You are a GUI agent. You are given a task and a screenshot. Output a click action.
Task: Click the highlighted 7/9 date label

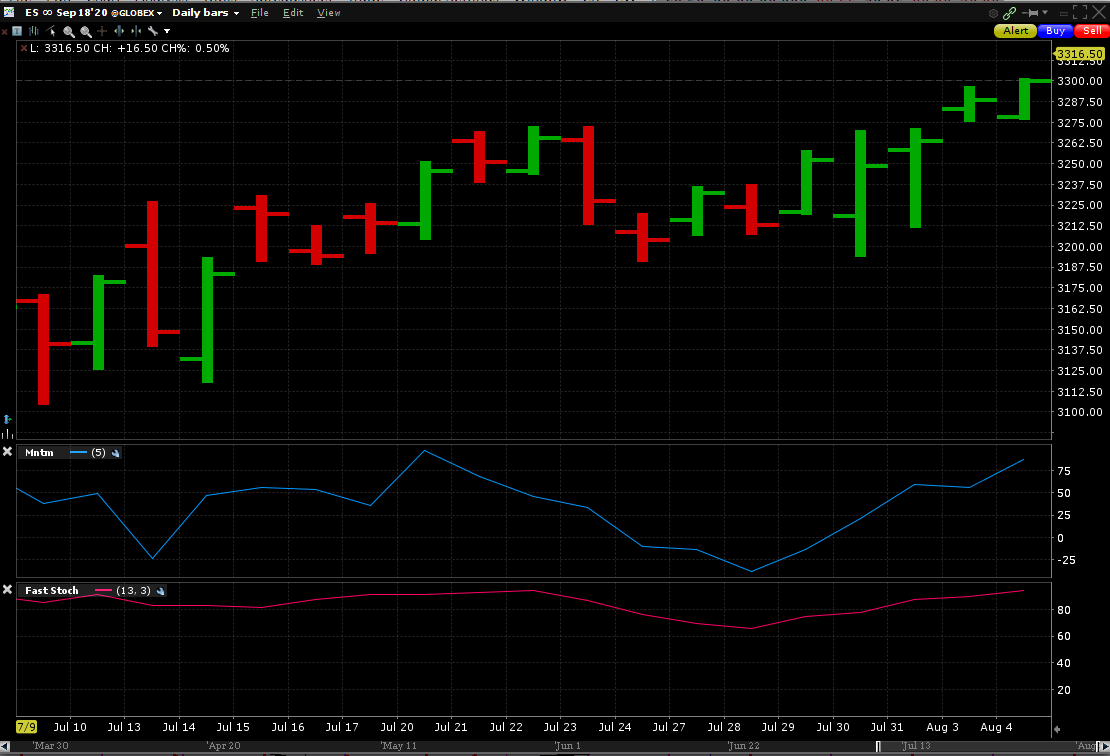coord(26,727)
